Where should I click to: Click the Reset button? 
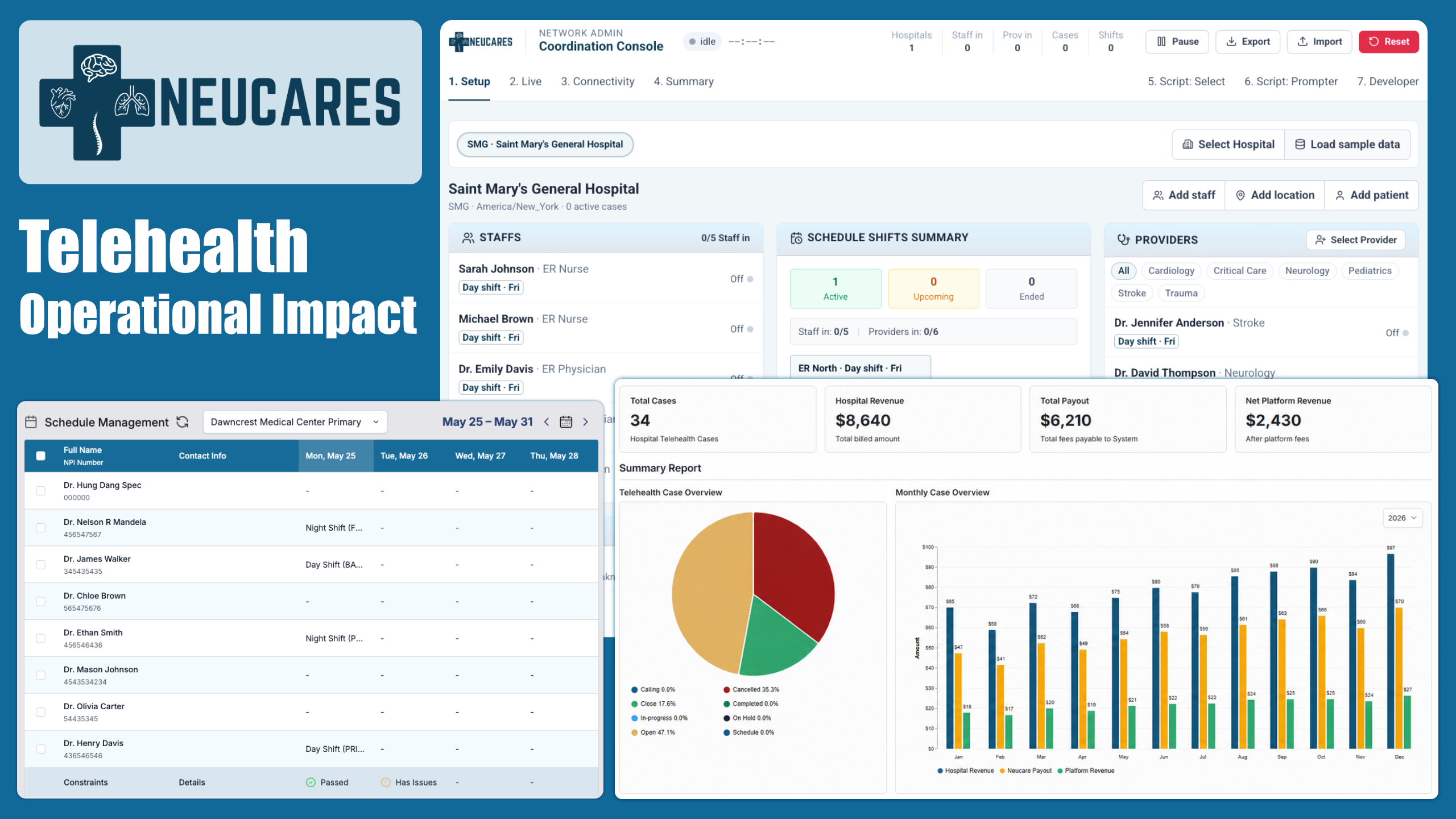tap(1388, 42)
